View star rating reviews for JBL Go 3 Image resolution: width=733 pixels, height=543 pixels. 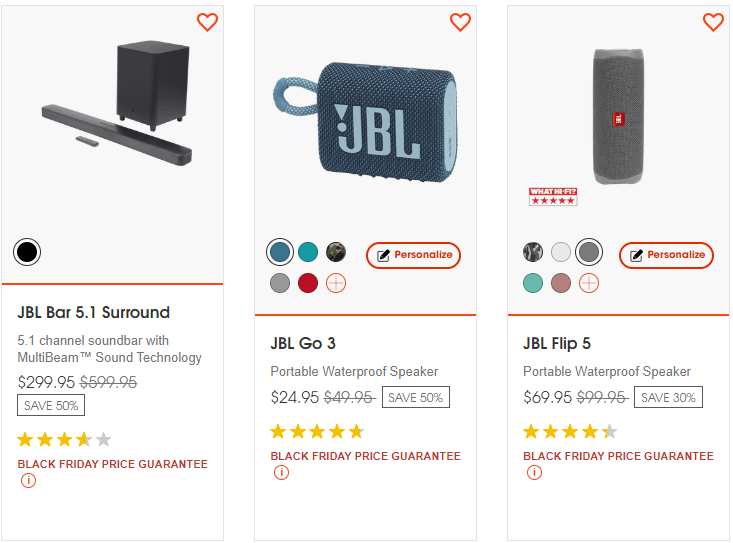[317, 432]
